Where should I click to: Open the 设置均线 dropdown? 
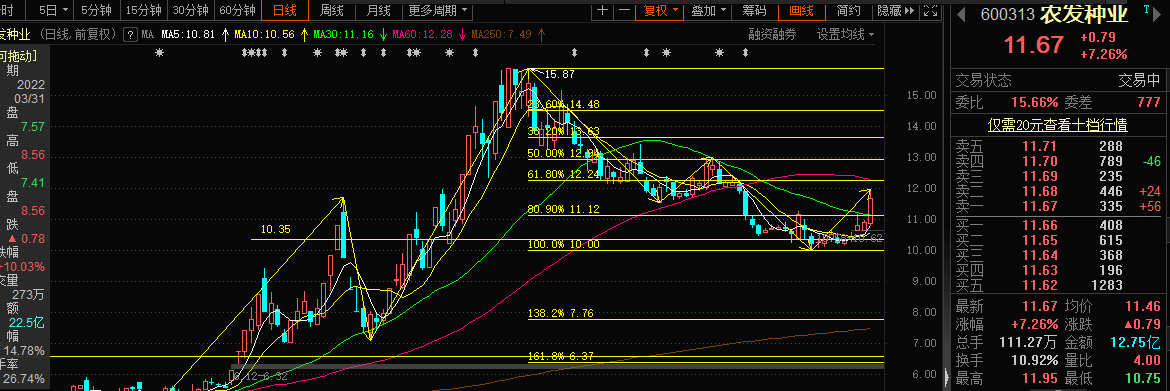(x=845, y=34)
